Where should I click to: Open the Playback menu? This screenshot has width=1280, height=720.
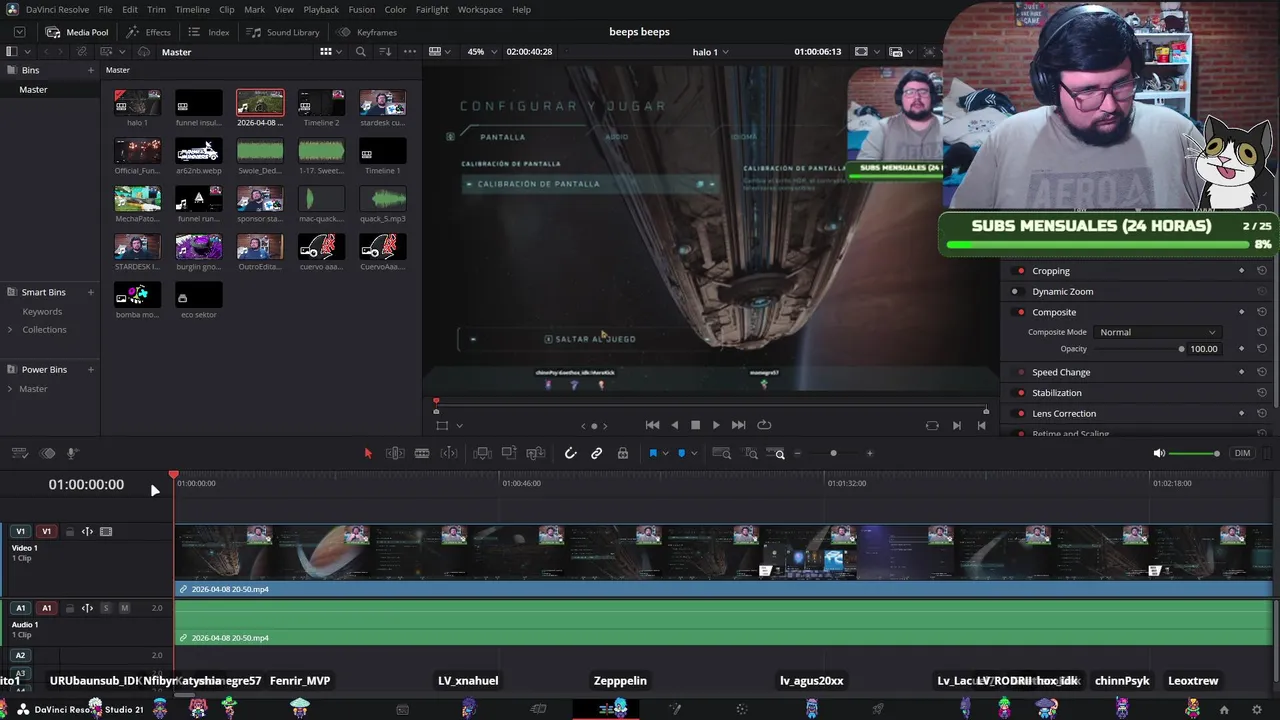click(x=321, y=9)
